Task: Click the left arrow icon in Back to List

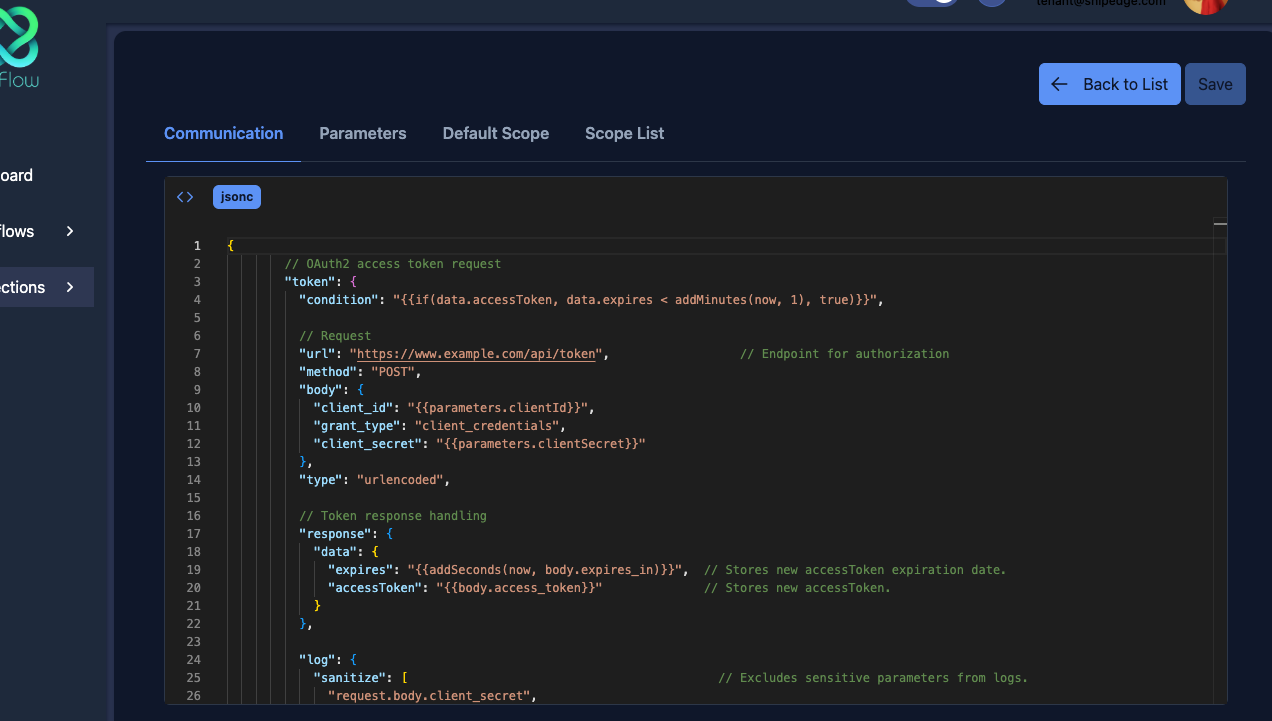Action: [x=1060, y=84]
